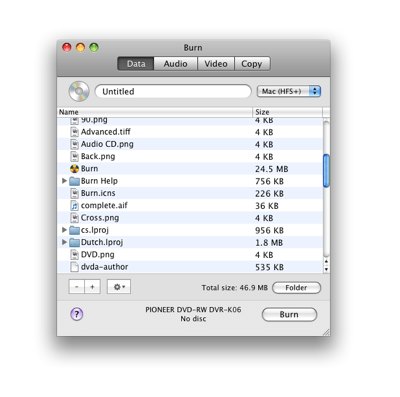The height and width of the screenshot is (397, 400).
Task: Click the Folder button
Action: point(296,288)
